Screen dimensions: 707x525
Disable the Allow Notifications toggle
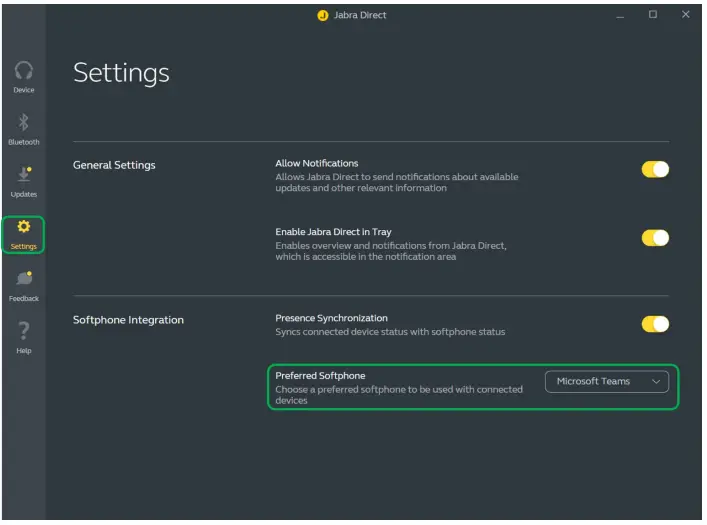click(655, 170)
